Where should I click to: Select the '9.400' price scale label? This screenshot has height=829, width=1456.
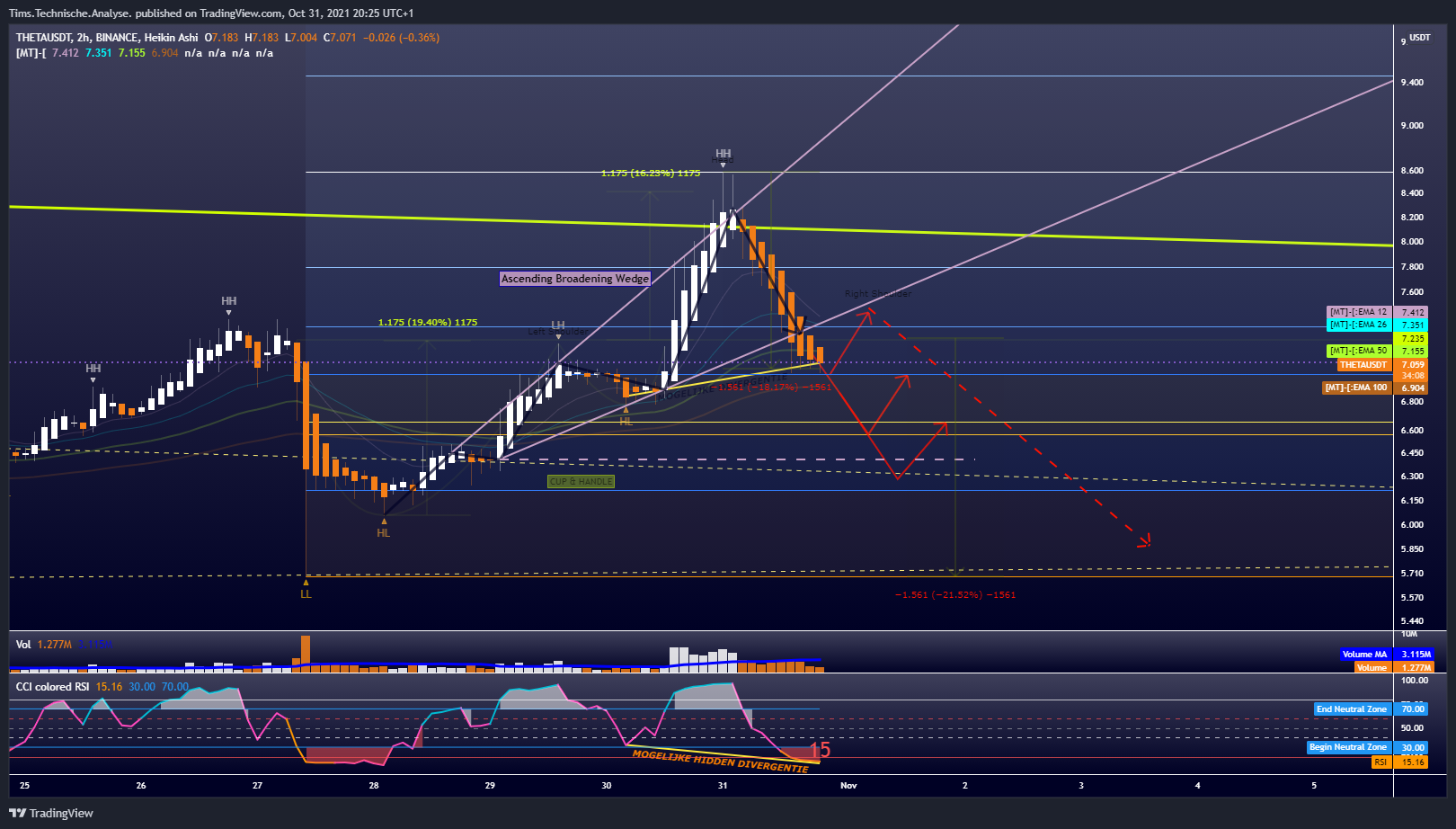coord(1412,83)
